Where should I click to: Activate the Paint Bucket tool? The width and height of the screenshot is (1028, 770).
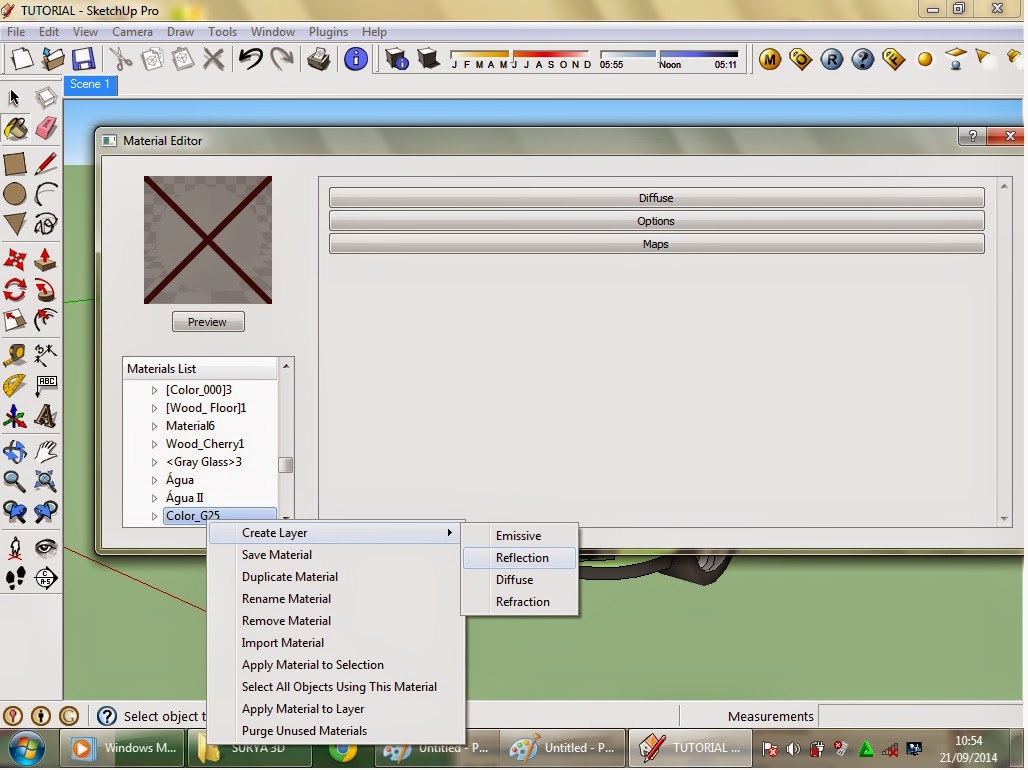tap(15, 129)
